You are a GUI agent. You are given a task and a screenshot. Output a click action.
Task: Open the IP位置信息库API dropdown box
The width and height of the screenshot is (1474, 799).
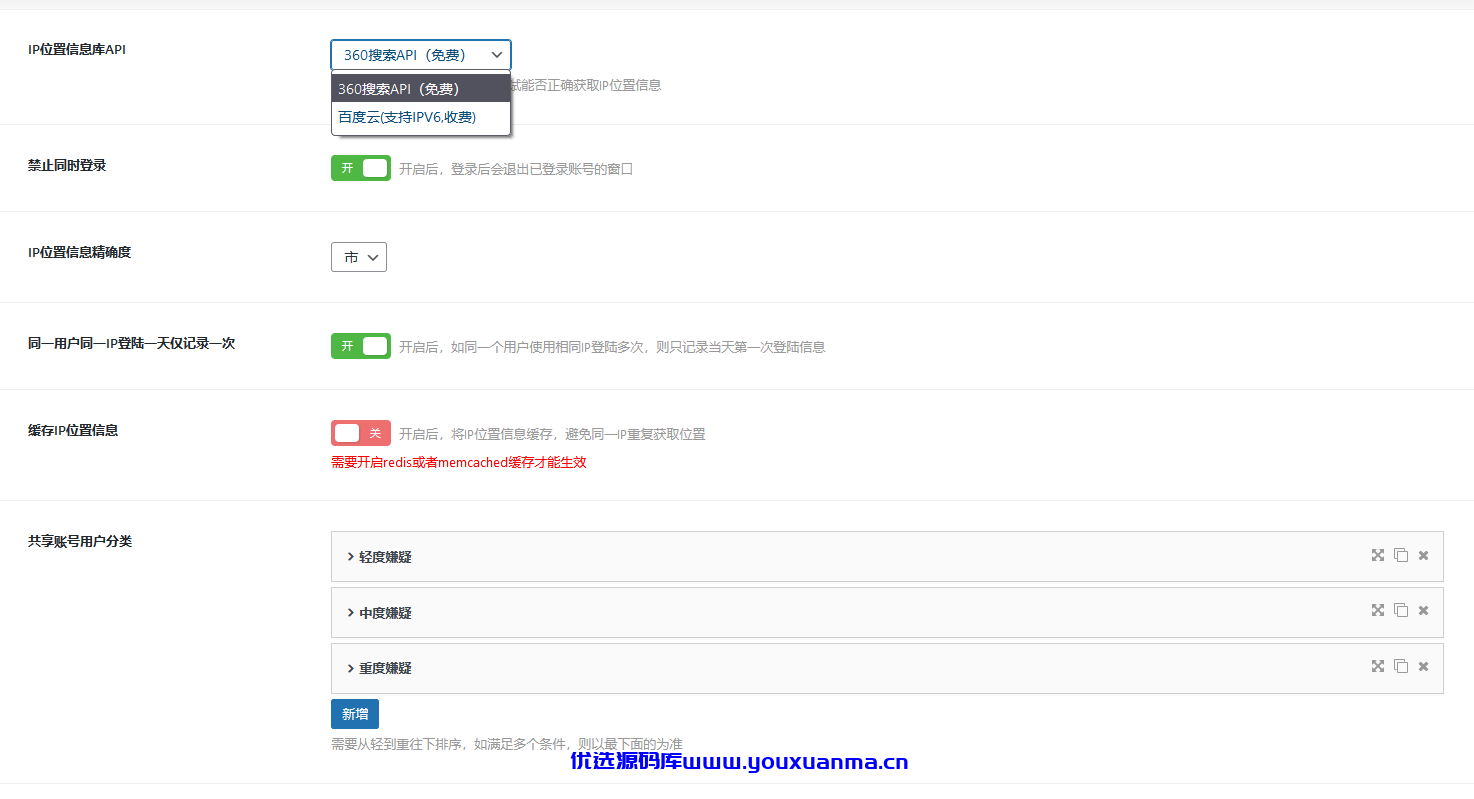421,55
